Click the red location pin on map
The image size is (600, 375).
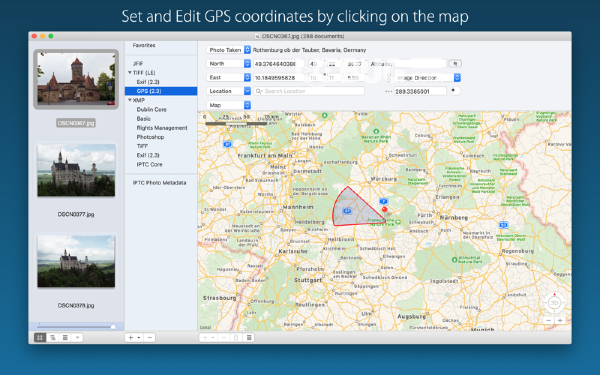tap(385, 210)
